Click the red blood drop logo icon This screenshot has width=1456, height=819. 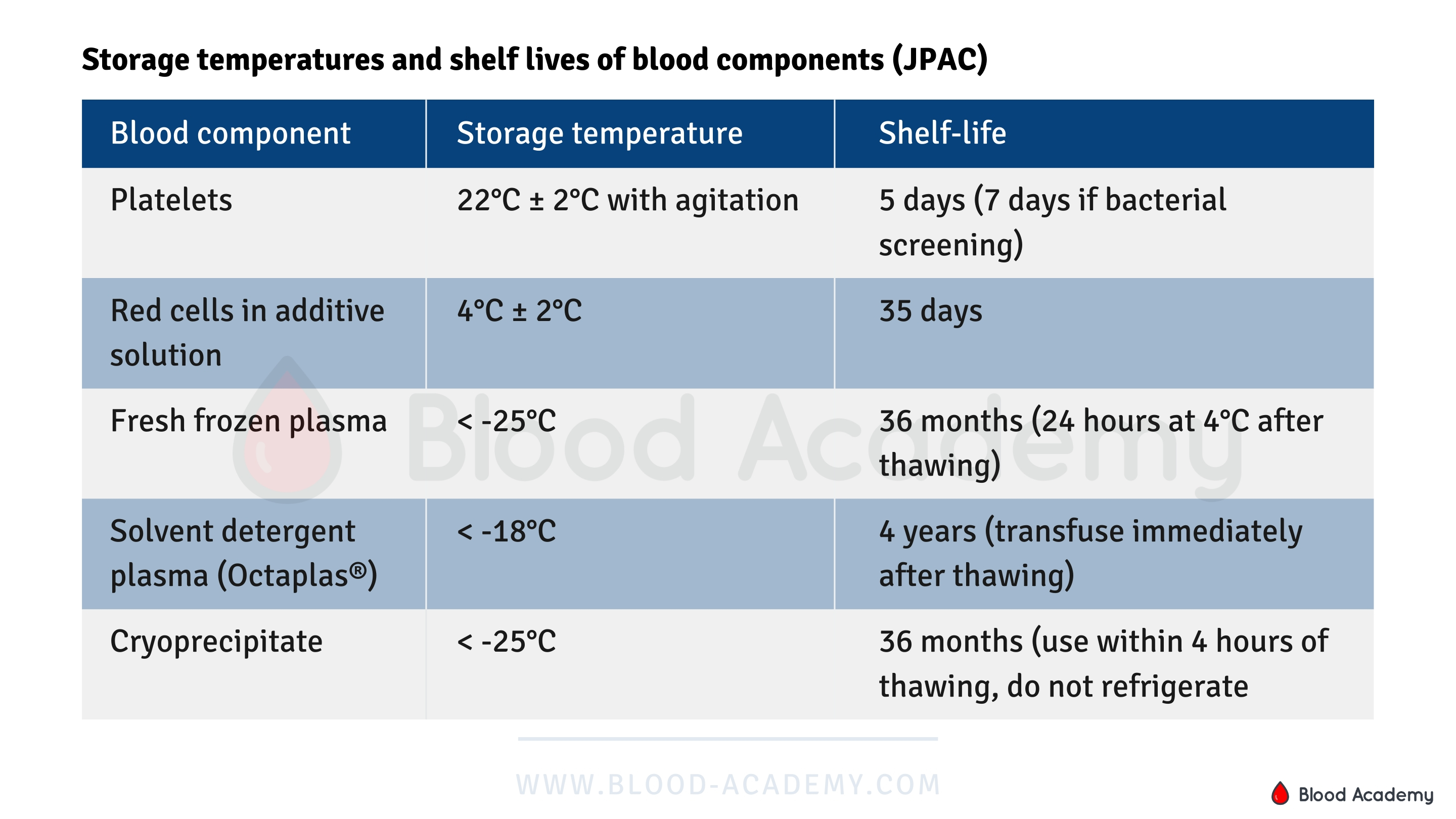point(1280,793)
